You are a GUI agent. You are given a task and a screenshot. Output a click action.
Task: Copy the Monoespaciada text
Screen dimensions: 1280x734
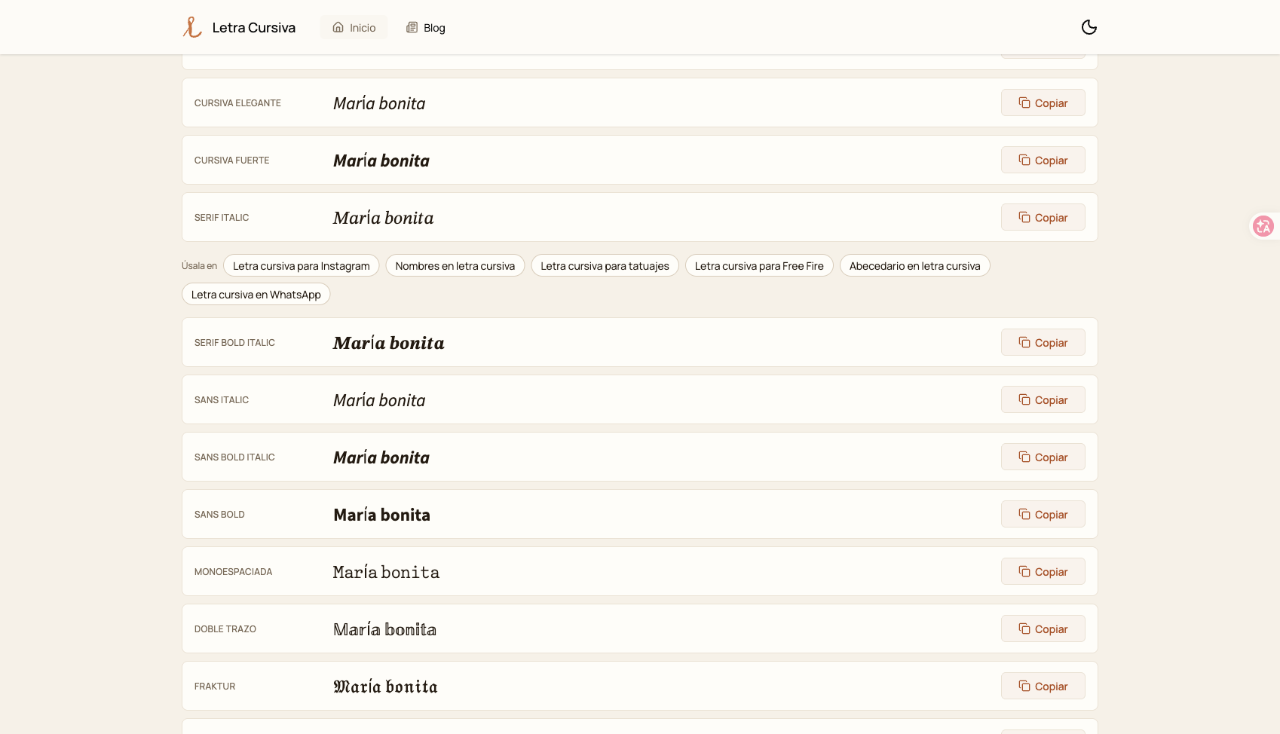pos(1043,571)
